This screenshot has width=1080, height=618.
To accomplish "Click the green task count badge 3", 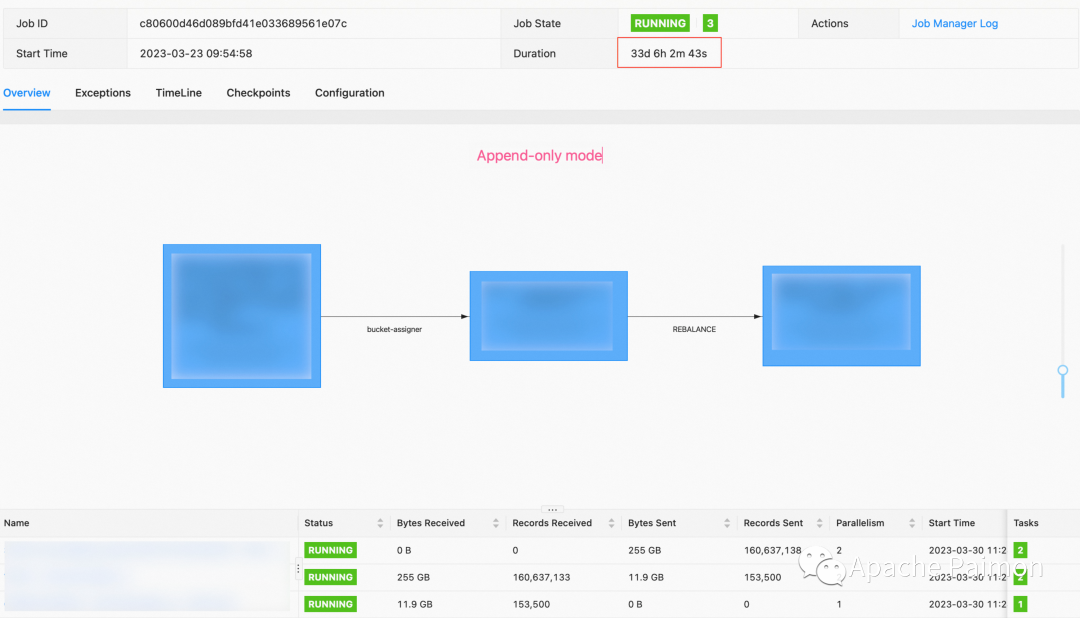I will point(710,23).
